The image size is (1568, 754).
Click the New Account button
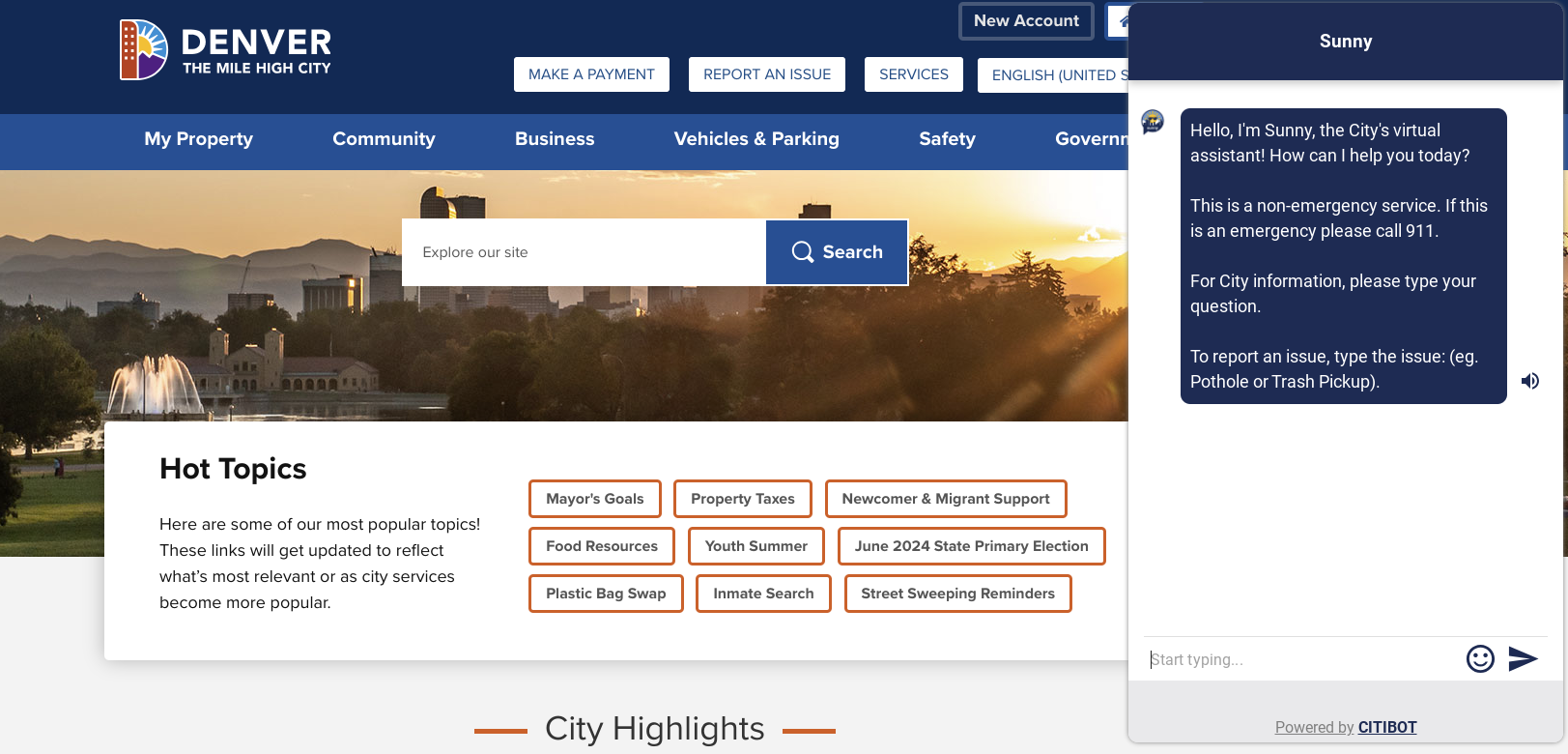pyautogui.click(x=1026, y=21)
